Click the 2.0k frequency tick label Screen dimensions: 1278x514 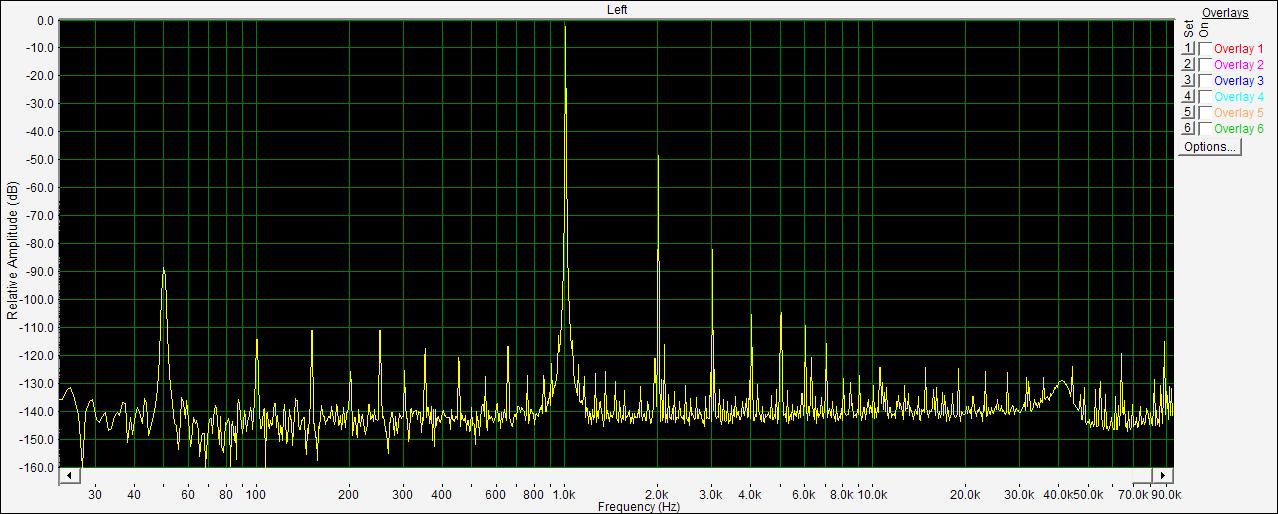coord(657,495)
